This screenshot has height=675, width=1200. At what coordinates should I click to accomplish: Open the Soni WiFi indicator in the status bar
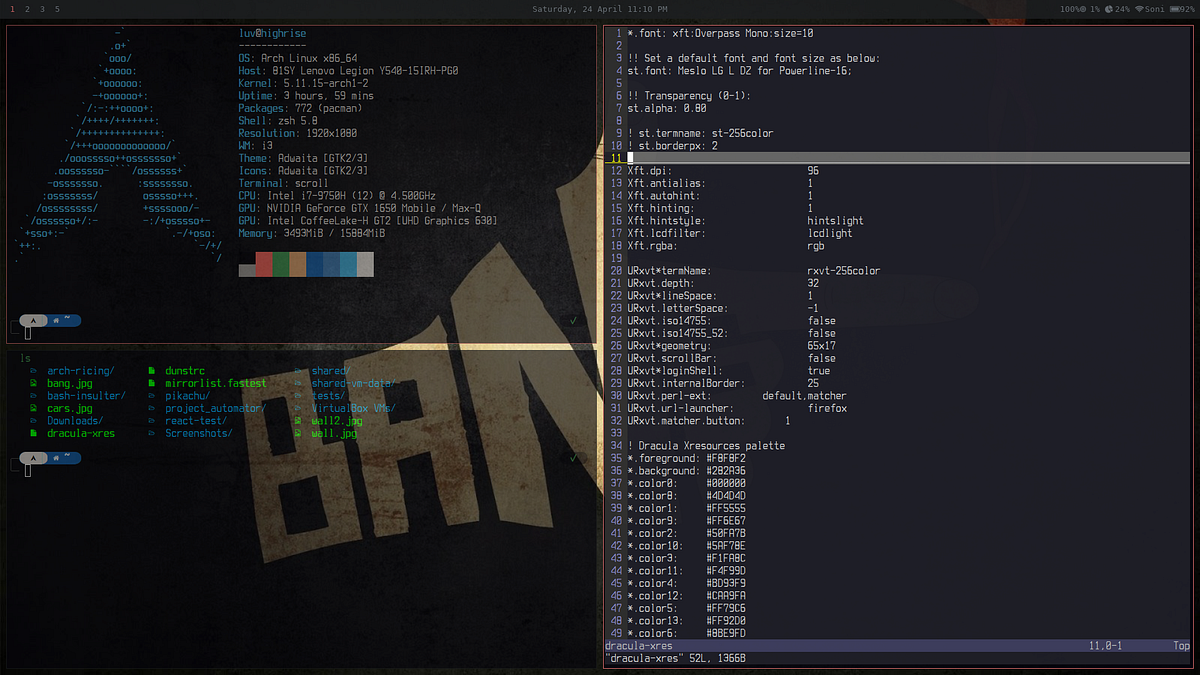(1155, 8)
